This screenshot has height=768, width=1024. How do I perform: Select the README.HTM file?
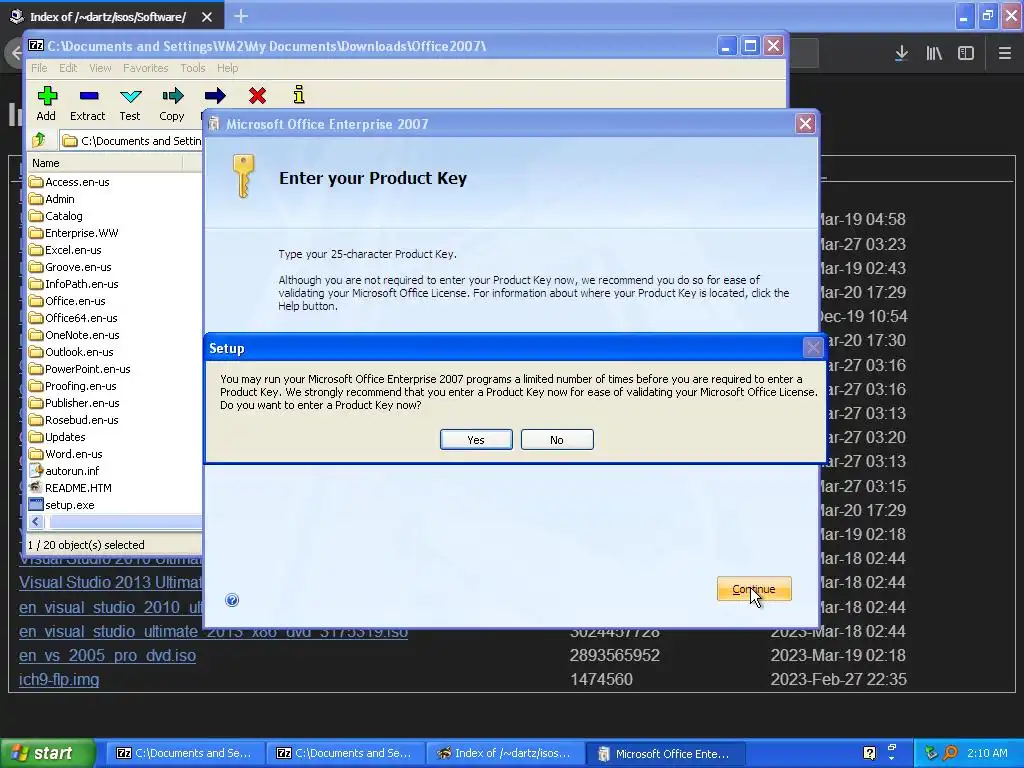(x=71, y=488)
